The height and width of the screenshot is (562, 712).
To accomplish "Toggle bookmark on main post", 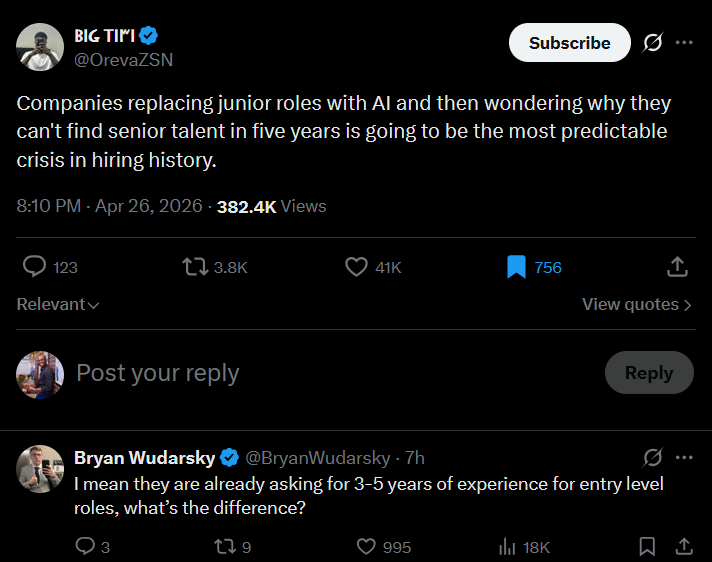I will (516, 267).
